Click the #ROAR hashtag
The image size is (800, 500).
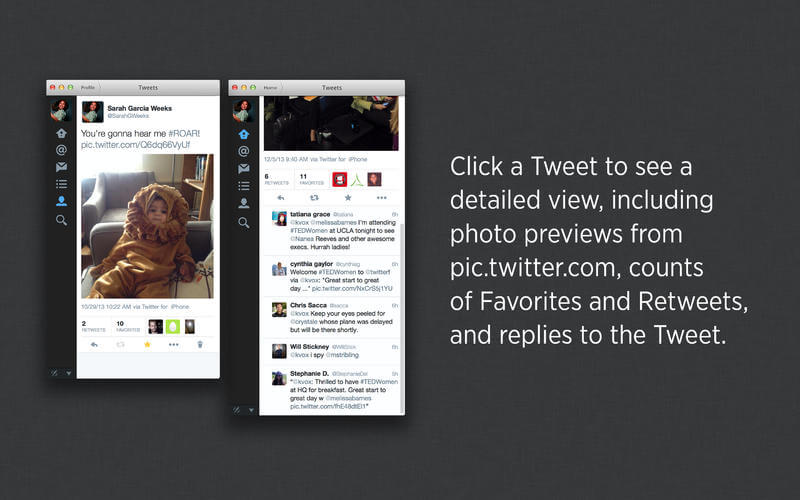coord(184,133)
